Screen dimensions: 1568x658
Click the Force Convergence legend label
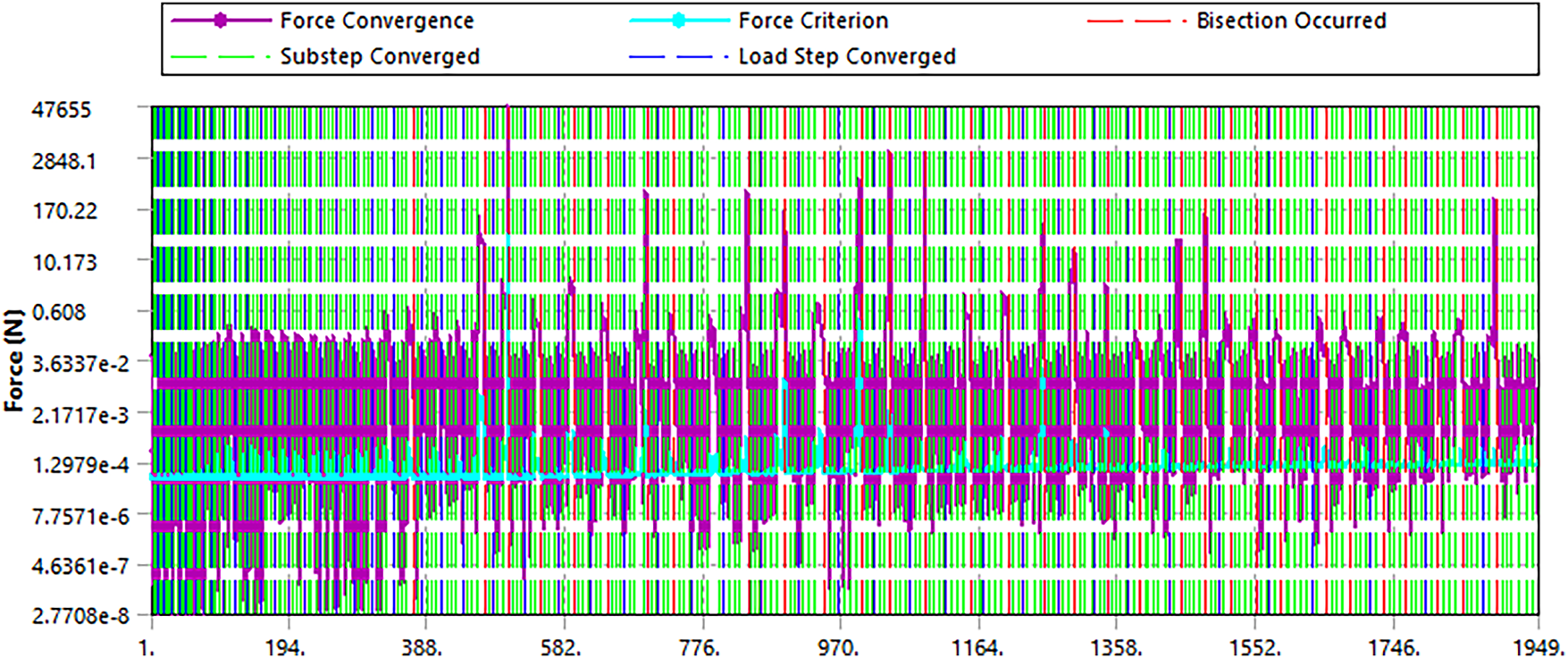click(376, 21)
